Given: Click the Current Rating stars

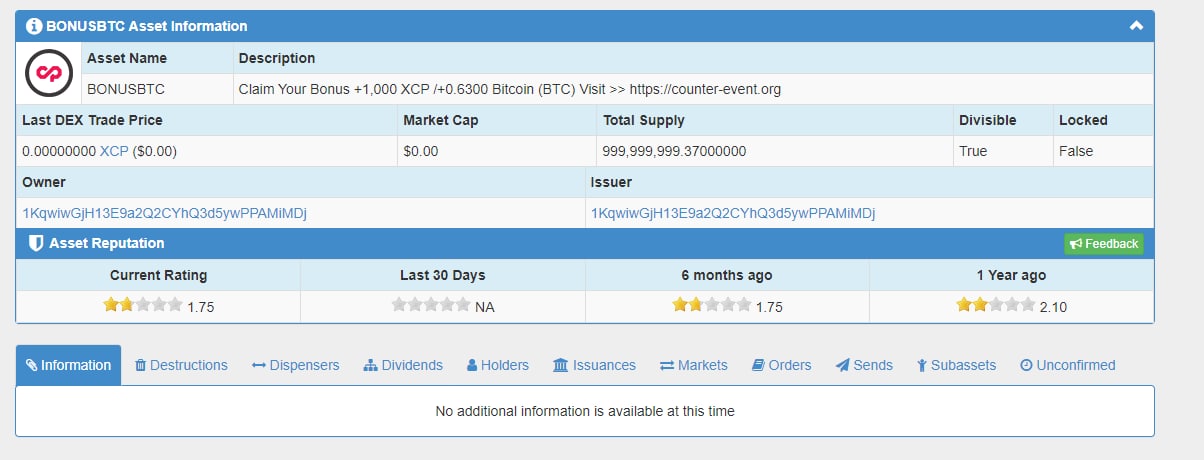Looking at the screenshot, I should tap(142, 305).
